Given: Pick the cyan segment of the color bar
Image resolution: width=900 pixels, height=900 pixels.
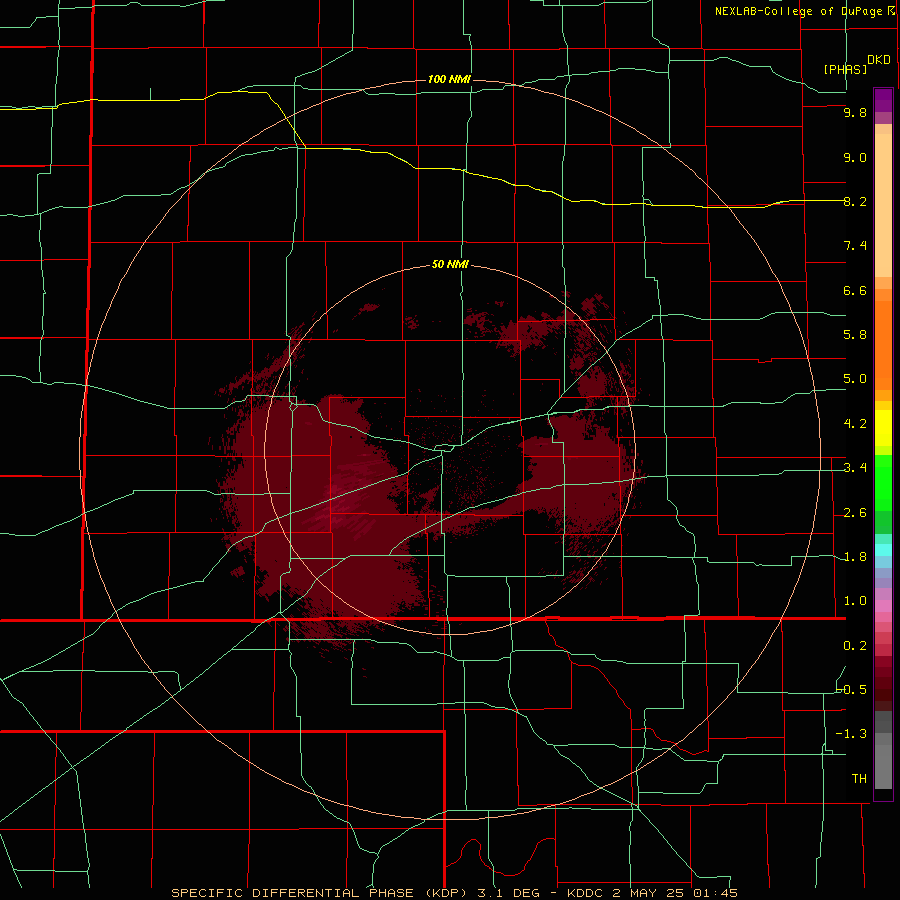Looking at the screenshot, I should 883,550.
